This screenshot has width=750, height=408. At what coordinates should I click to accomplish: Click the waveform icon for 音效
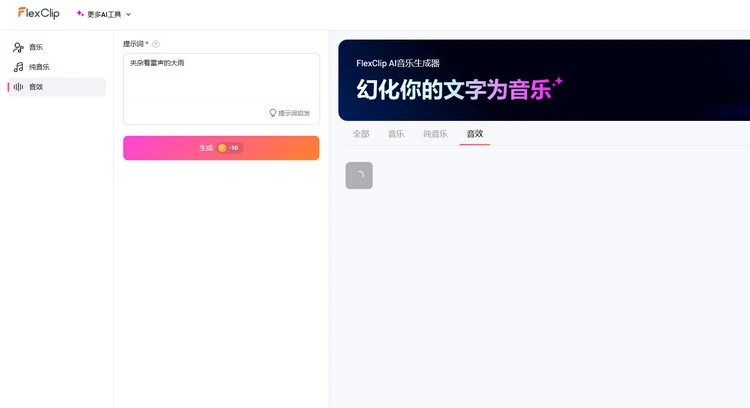tap(18, 87)
